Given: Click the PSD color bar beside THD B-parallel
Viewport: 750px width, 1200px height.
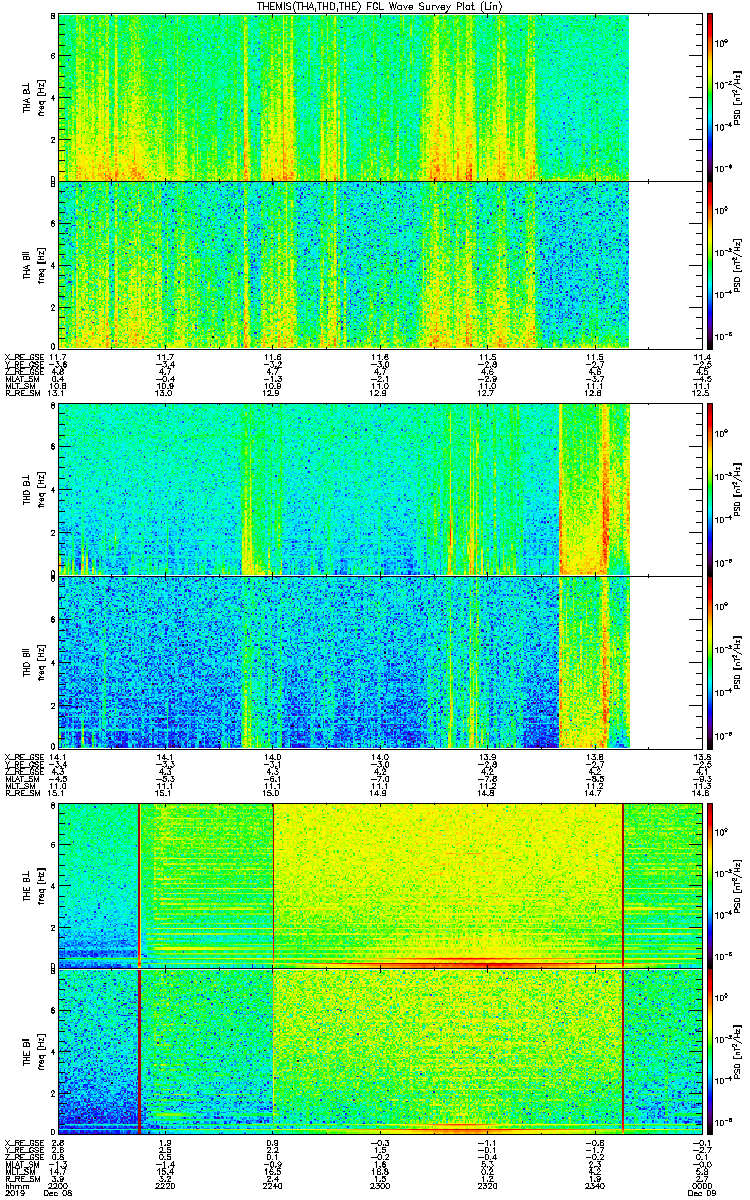Looking at the screenshot, I should pyautogui.click(x=710, y=662).
